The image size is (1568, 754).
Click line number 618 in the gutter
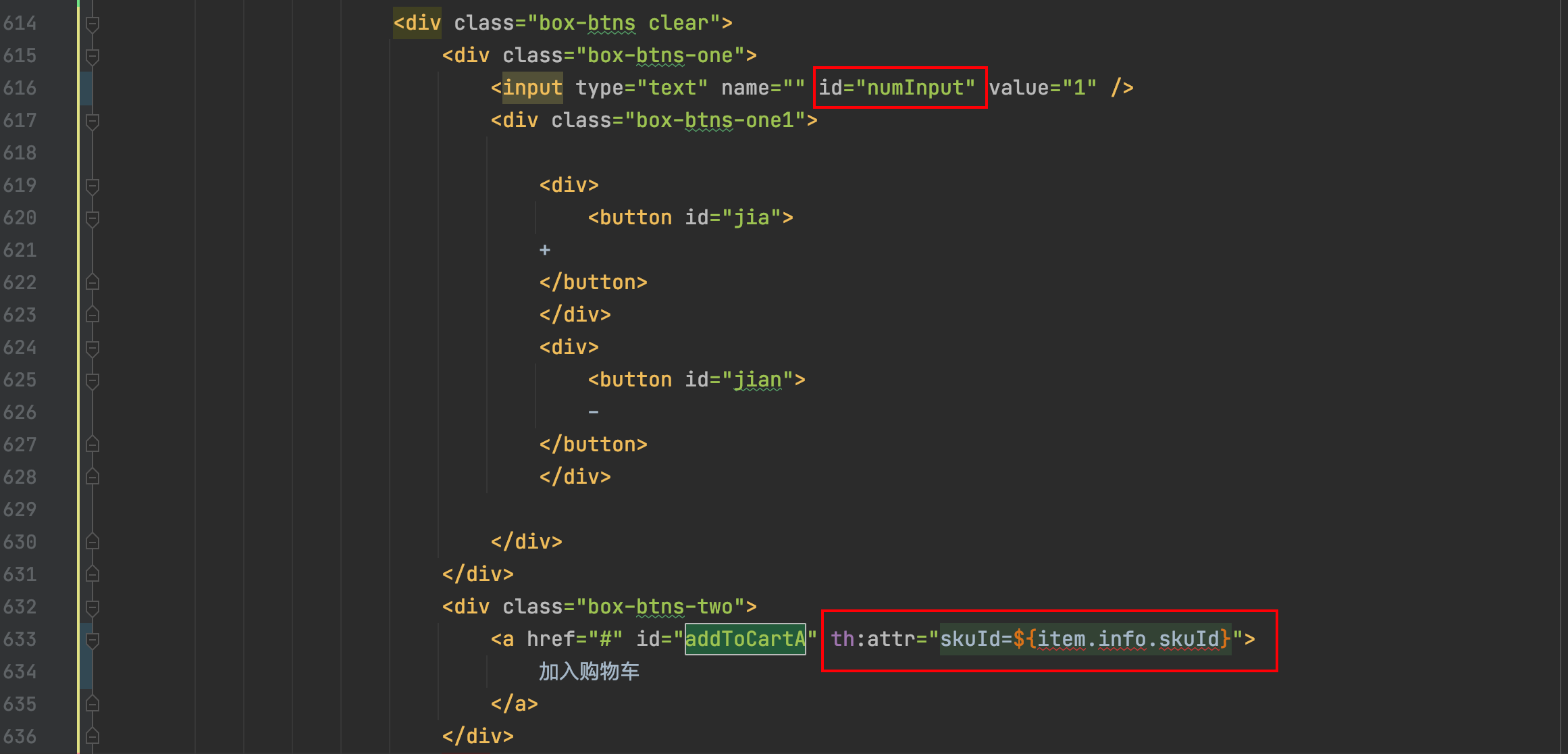20,153
